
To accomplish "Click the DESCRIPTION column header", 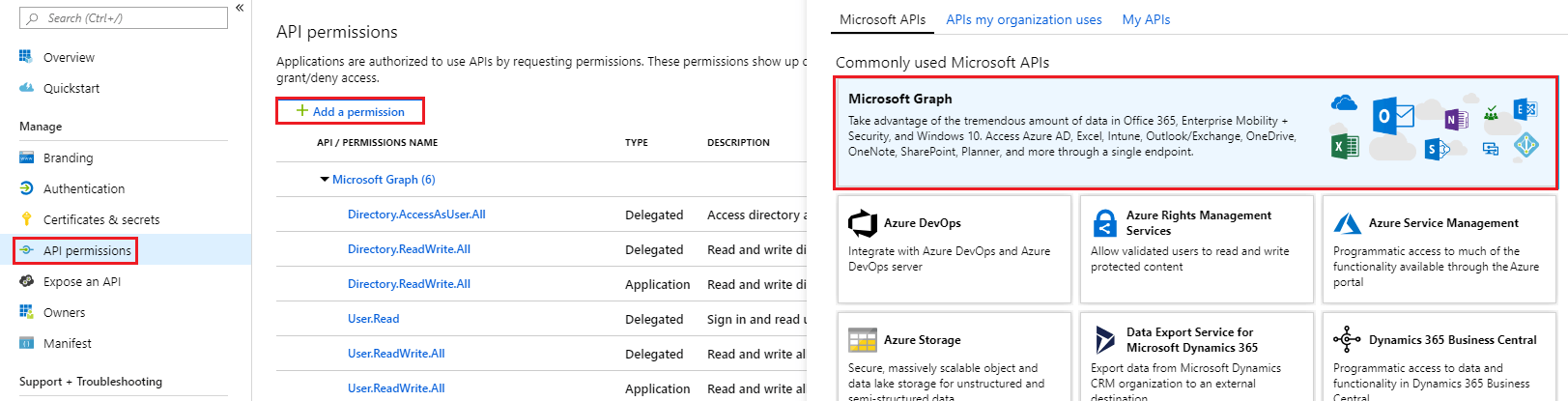I will pos(738,142).
